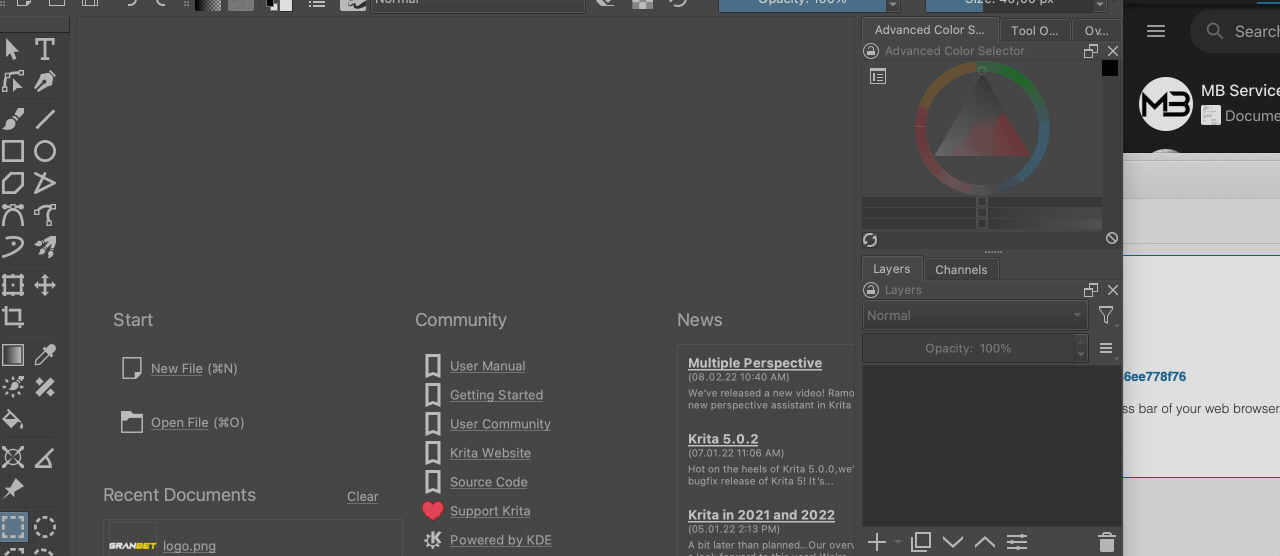The height and width of the screenshot is (556, 1280).
Task: Toggle lock on Layers docker
Action: [871, 290]
